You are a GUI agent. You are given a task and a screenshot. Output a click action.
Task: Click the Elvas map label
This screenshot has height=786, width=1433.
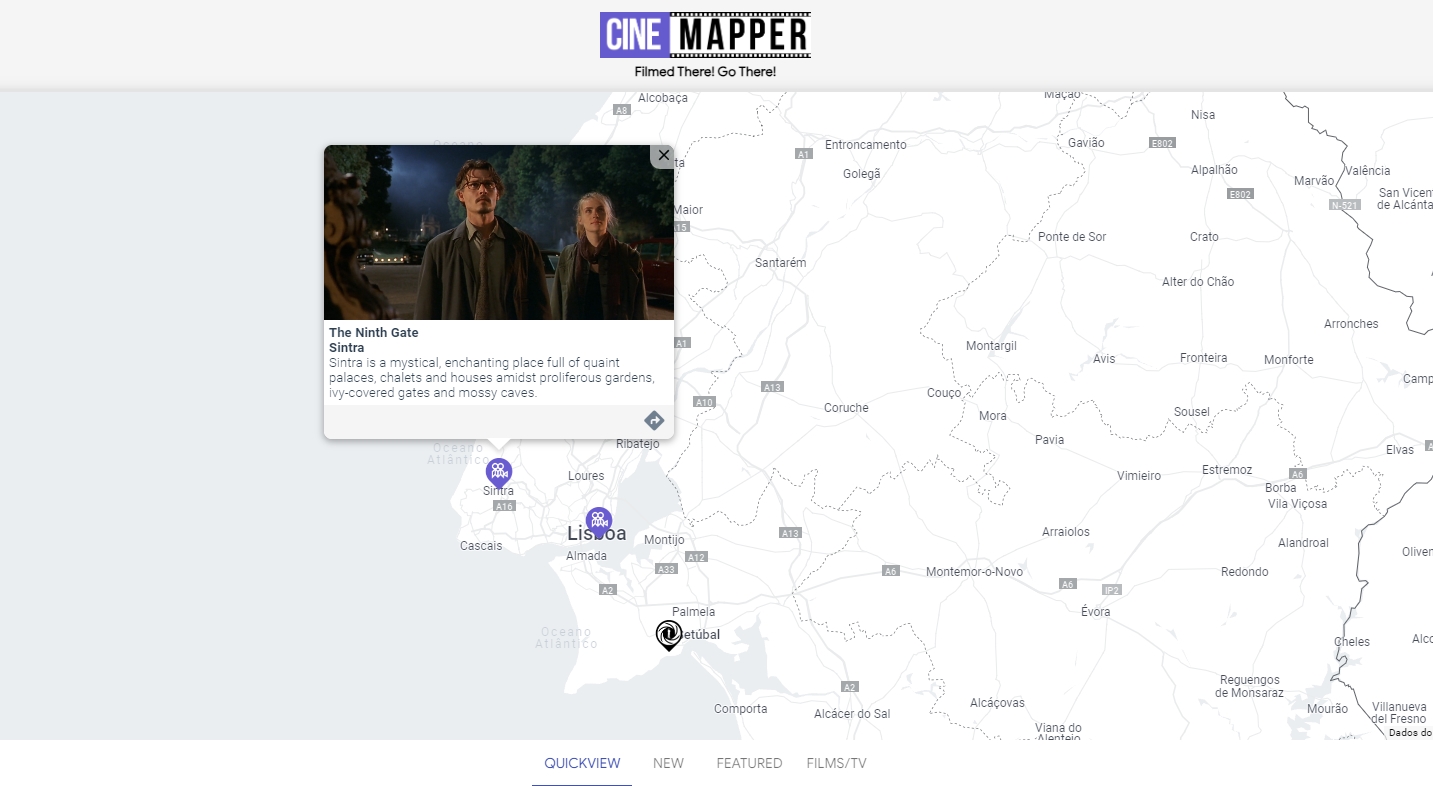click(x=1400, y=450)
